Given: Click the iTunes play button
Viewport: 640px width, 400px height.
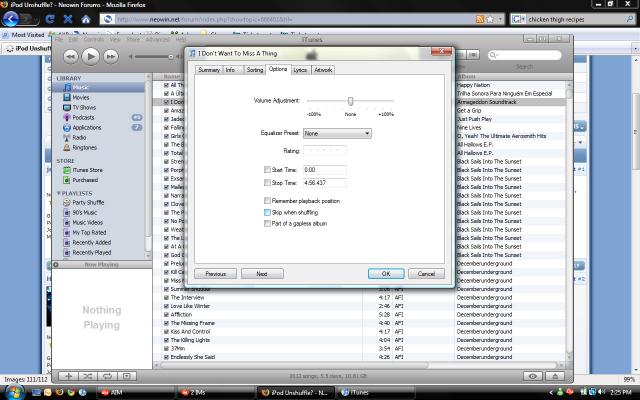Looking at the screenshot, I should tap(91, 56).
